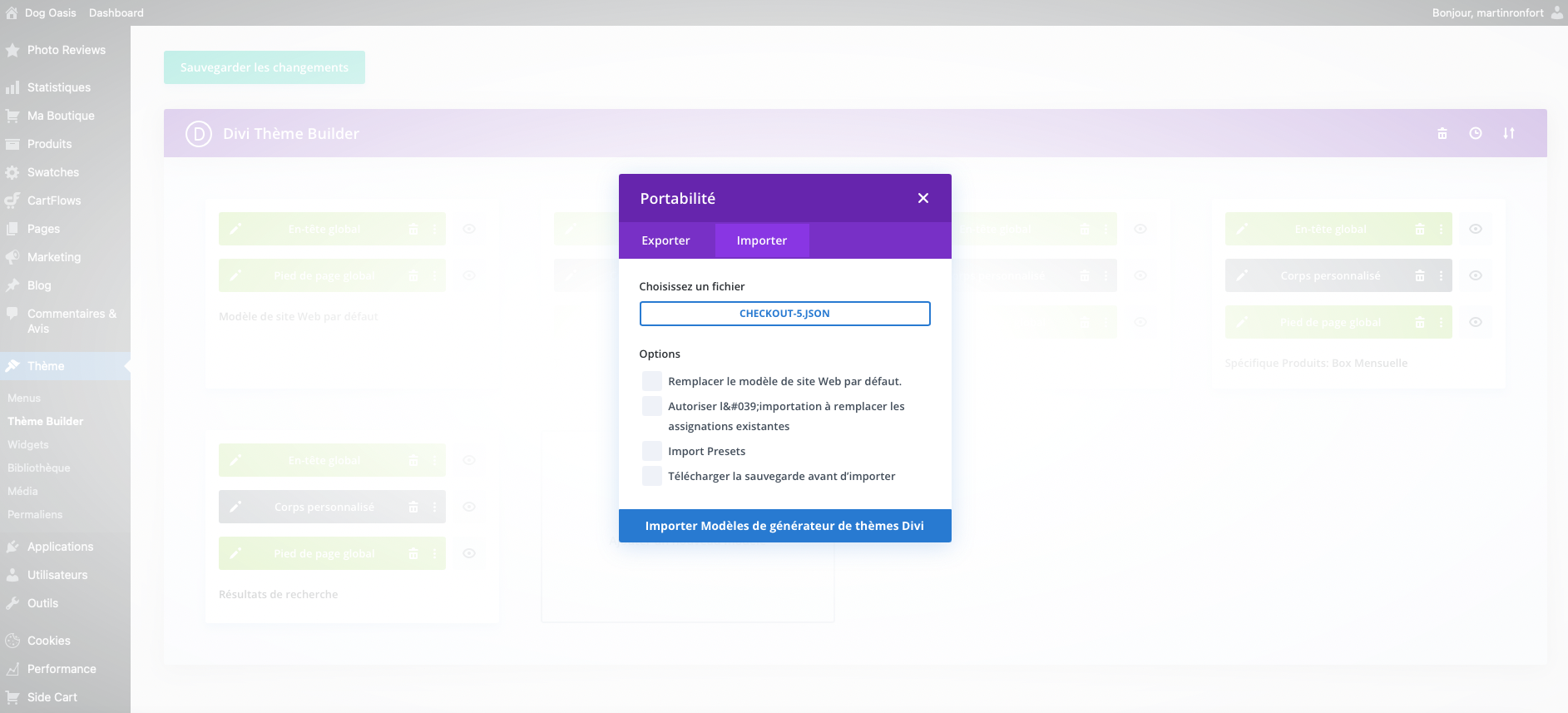Edit En-tête global pencil in Box Mensuelle card
Image resolution: width=1568 pixels, height=713 pixels.
[x=1242, y=229]
